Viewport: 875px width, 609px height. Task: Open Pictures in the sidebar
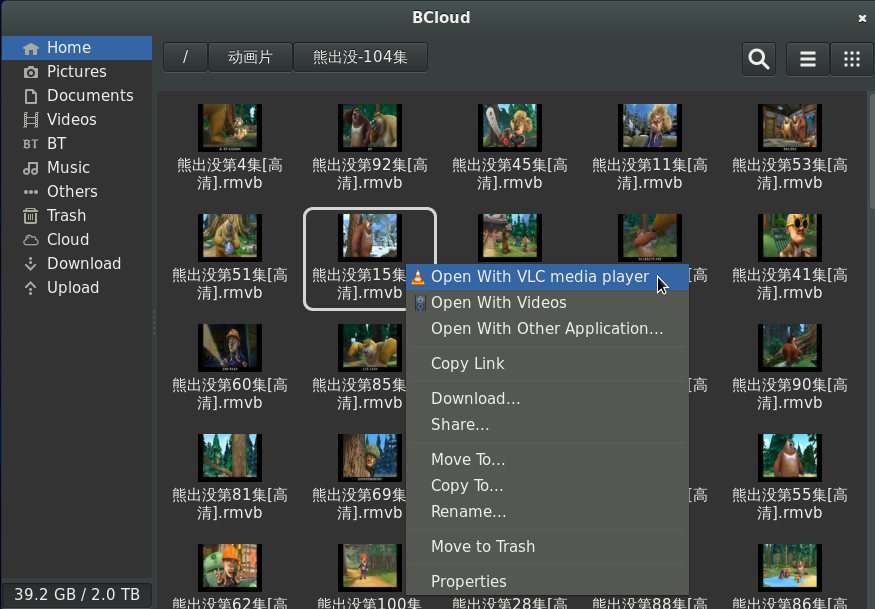tap(76, 72)
